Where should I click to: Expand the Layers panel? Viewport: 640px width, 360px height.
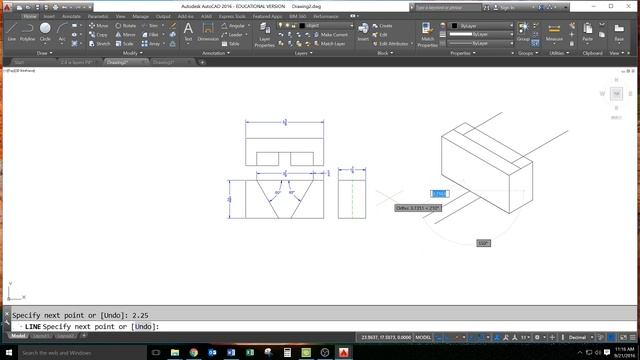[303, 53]
